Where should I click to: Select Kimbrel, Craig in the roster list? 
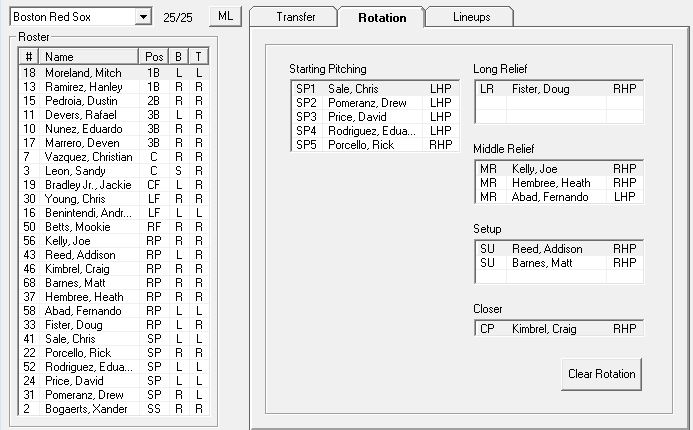click(114, 269)
